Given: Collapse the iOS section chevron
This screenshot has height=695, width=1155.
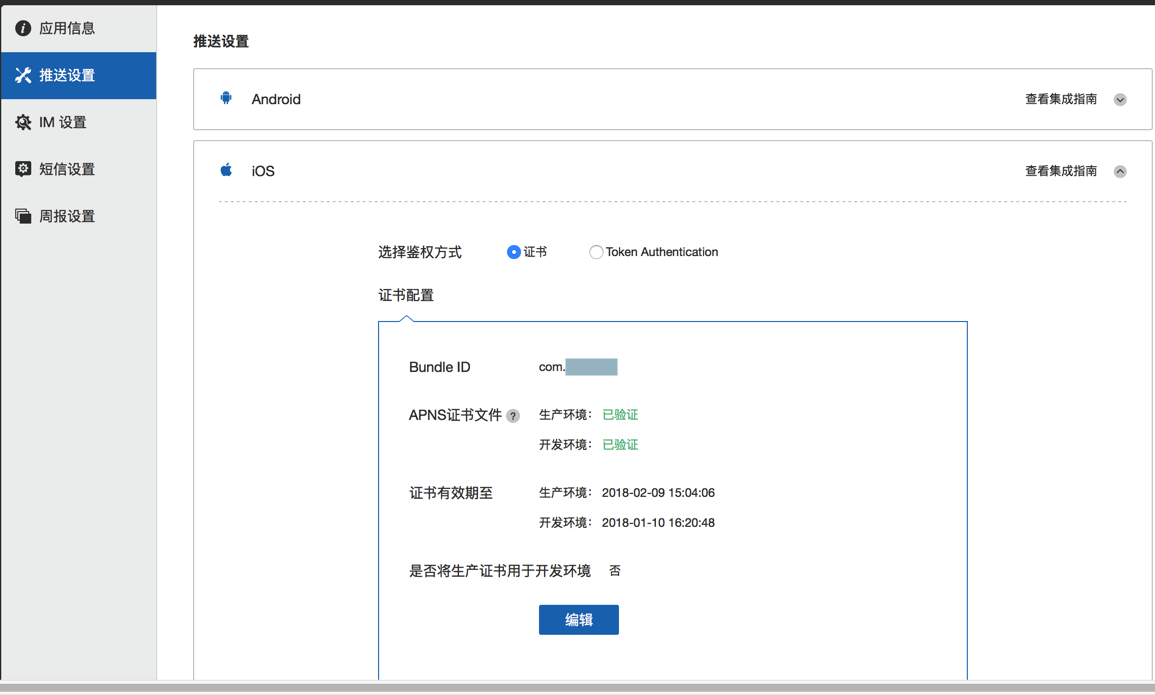Looking at the screenshot, I should (x=1120, y=172).
